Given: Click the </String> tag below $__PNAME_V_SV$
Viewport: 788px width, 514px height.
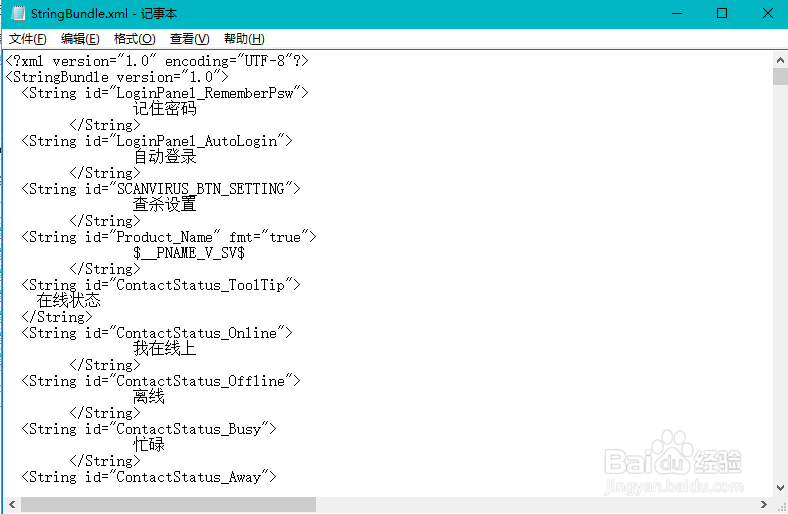Looking at the screenshot, I should [x=105, y=269].
